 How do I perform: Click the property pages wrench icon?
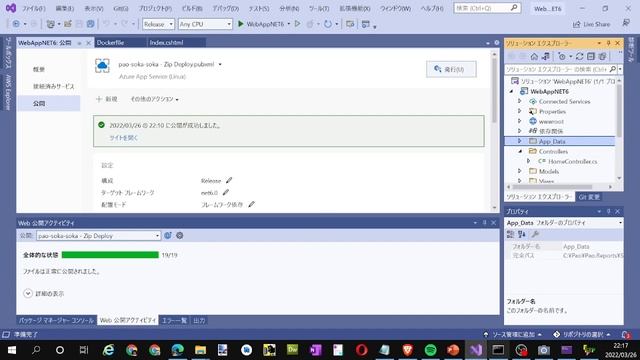535,234
